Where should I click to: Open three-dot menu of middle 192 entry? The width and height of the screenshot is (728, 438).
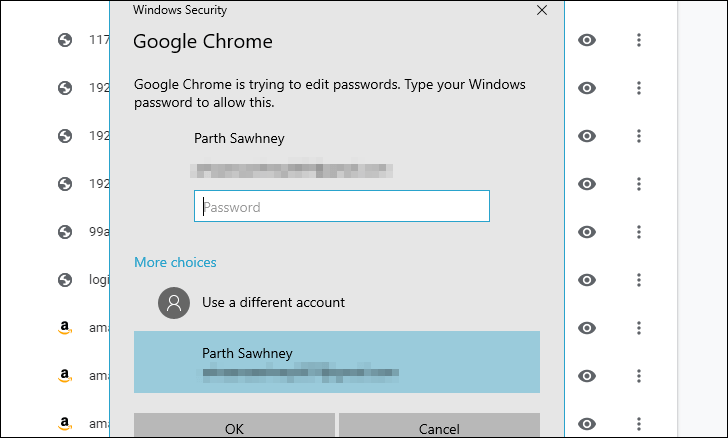tap(639, 136)
